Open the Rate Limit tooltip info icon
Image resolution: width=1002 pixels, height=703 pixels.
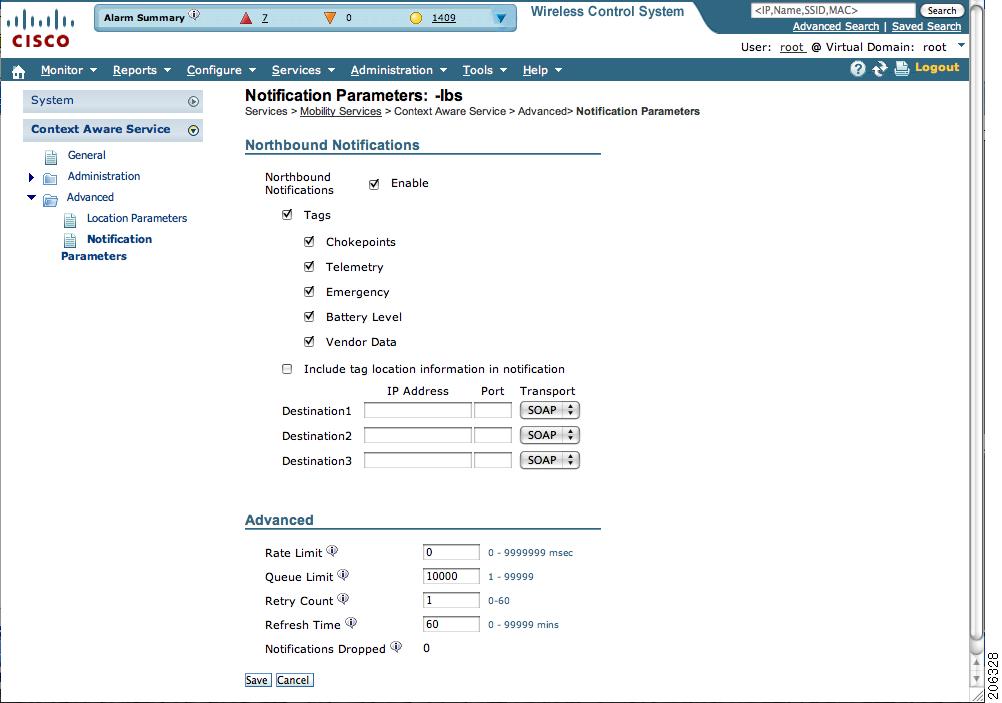tap(333, 548)
